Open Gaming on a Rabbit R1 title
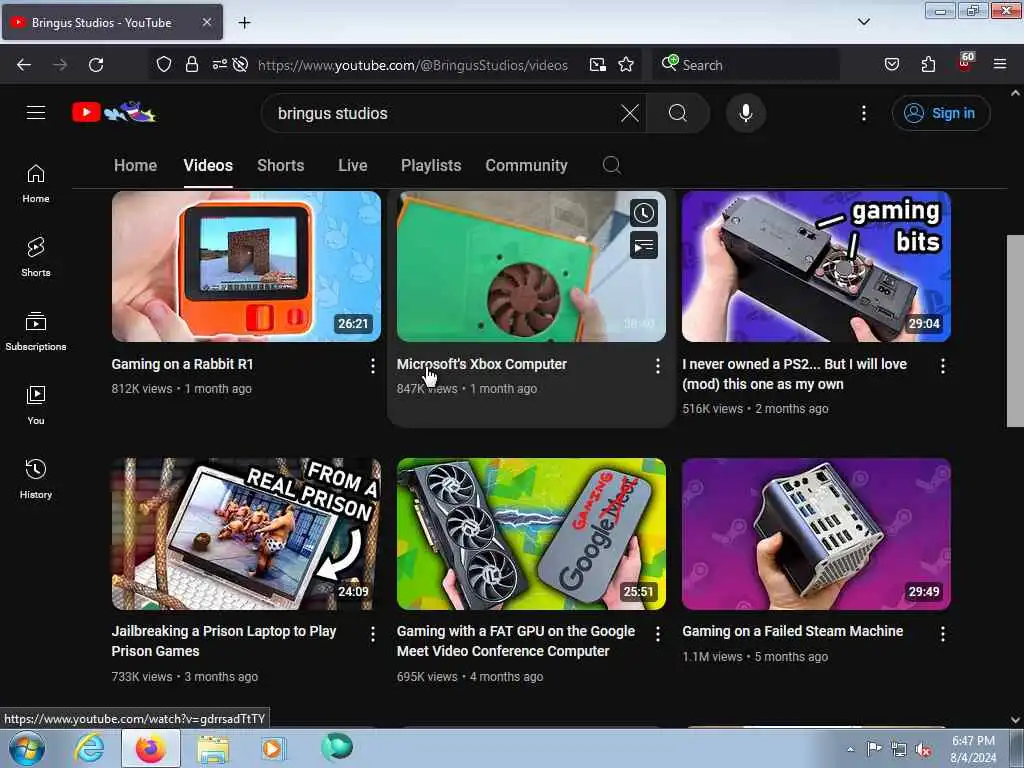This screenshot has height=768, width=1024. pyautogui.click(x=182, y=364)
